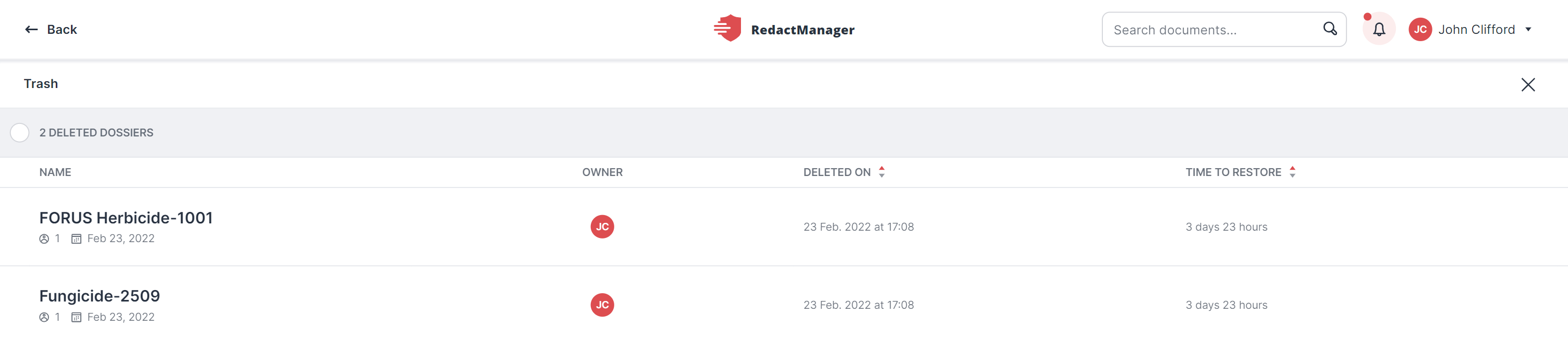Sort by Time To Restore arrows
Image resolution: width=1568 pixels, height=339 pixels.
click(1292, 172)
